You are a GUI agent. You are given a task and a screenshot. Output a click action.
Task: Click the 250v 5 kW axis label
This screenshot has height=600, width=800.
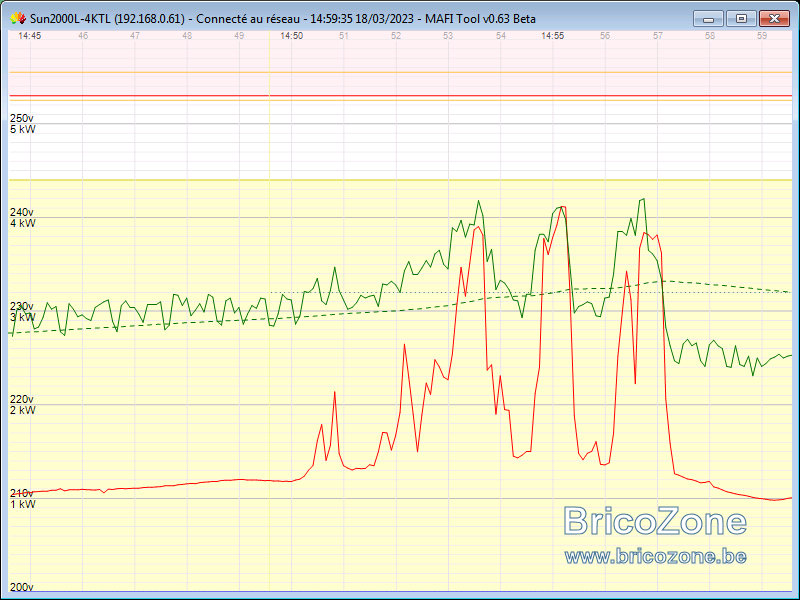[23, 124]
